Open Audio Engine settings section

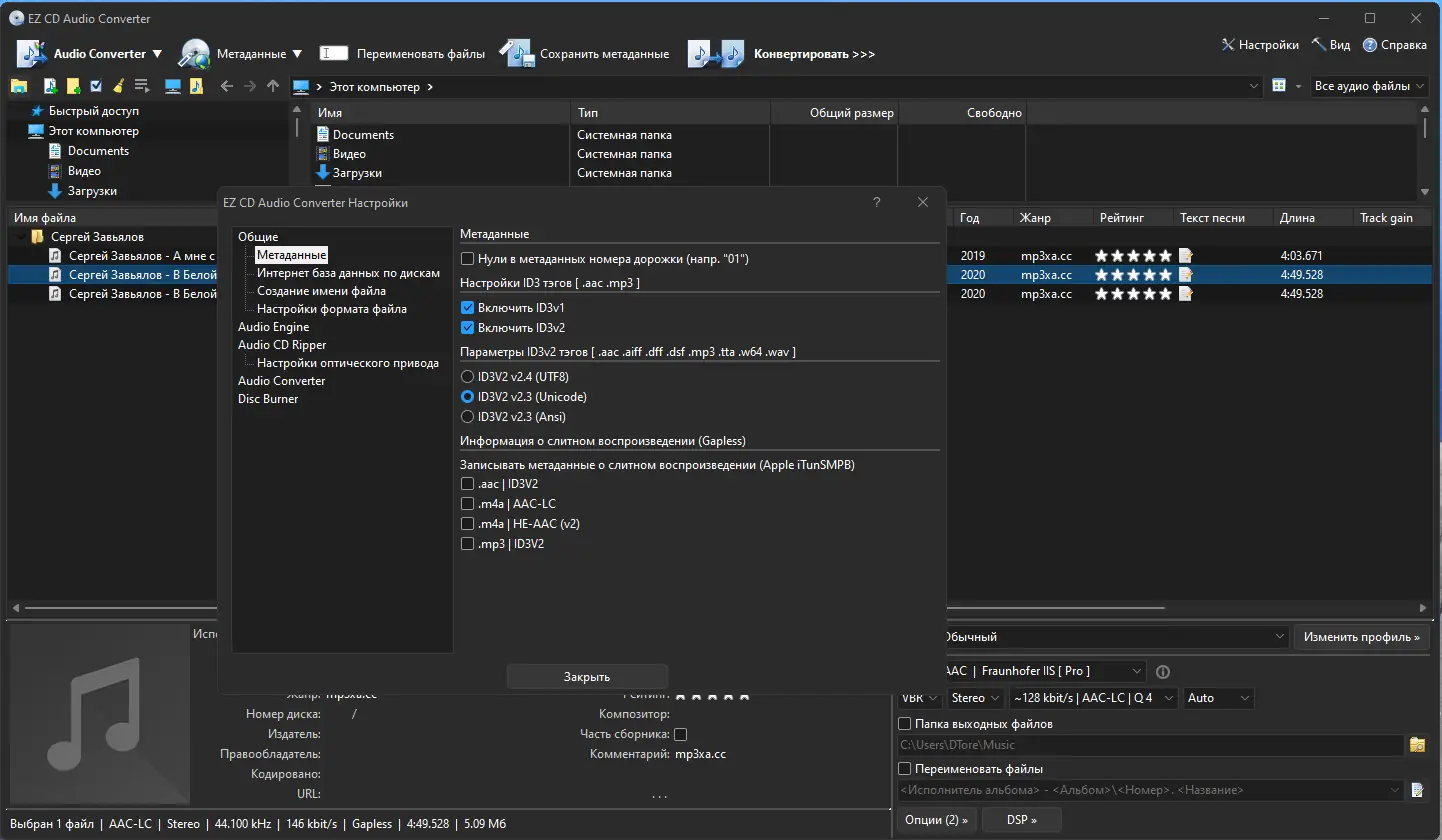[273, 327]
